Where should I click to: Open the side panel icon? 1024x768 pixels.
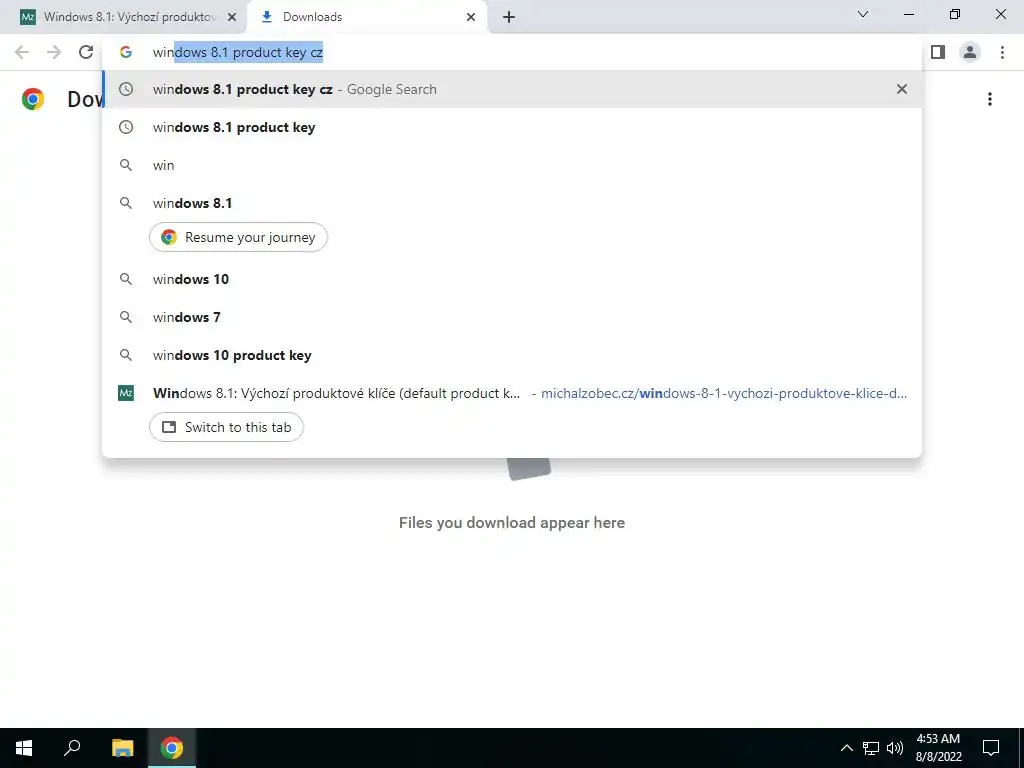point(938,52)
